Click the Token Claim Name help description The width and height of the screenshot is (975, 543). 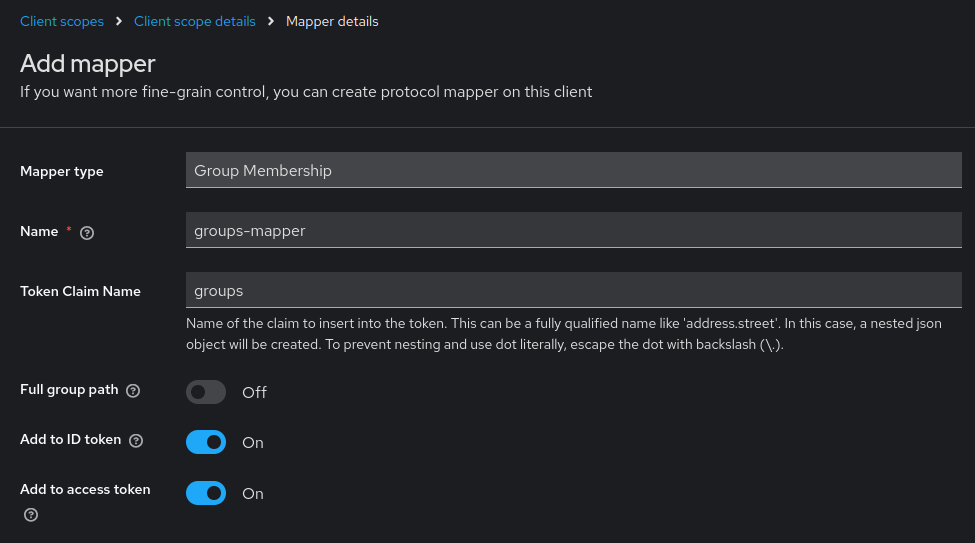tap(563, 334)
